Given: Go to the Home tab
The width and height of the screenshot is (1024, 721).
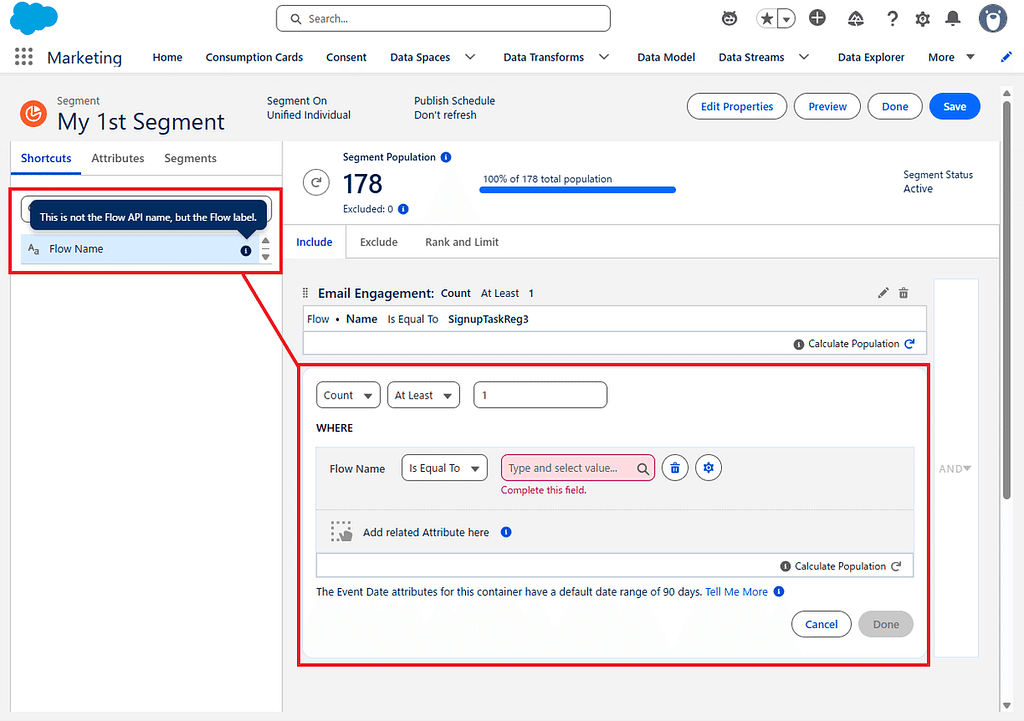Looking at the screenshot, I should 167,57.
